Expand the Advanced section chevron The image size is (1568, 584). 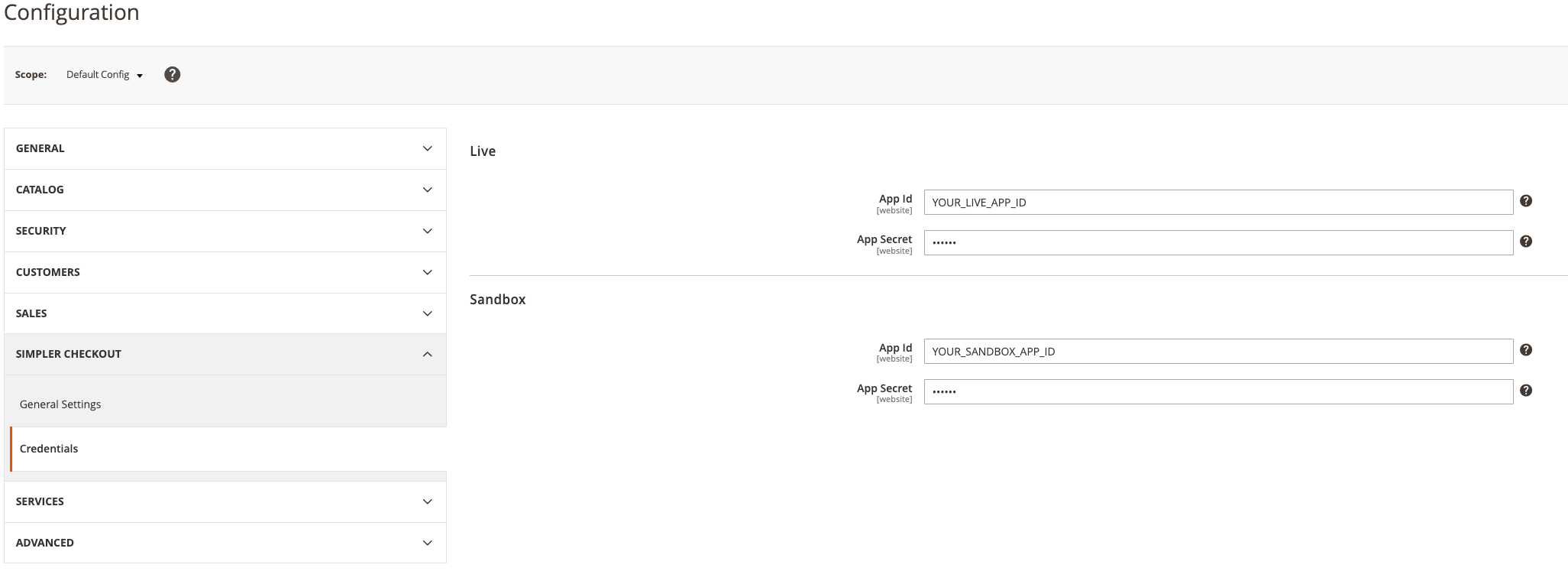(x=428, y=543)
